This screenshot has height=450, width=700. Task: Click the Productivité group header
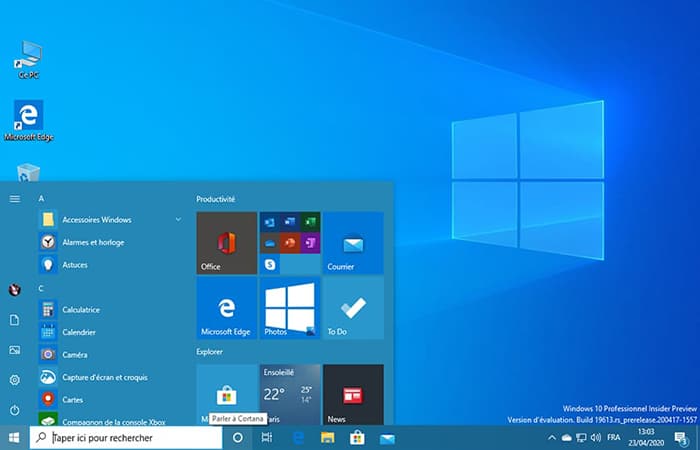click(216, 199)
